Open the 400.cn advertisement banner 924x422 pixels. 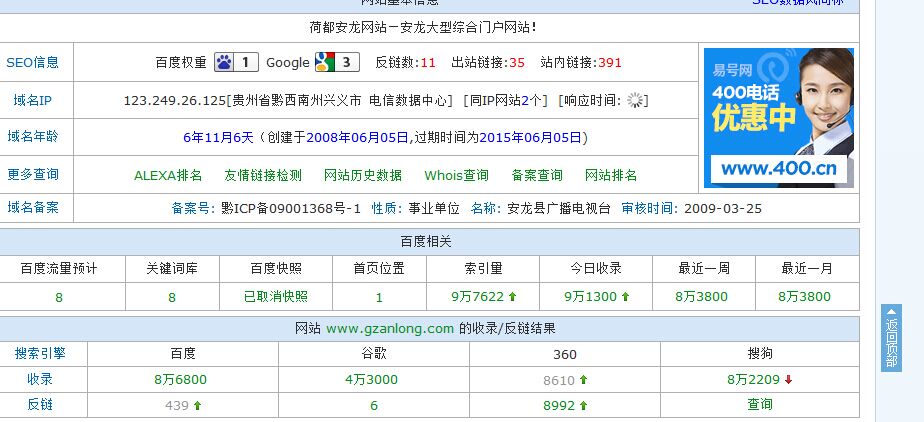tap(778, 118)
